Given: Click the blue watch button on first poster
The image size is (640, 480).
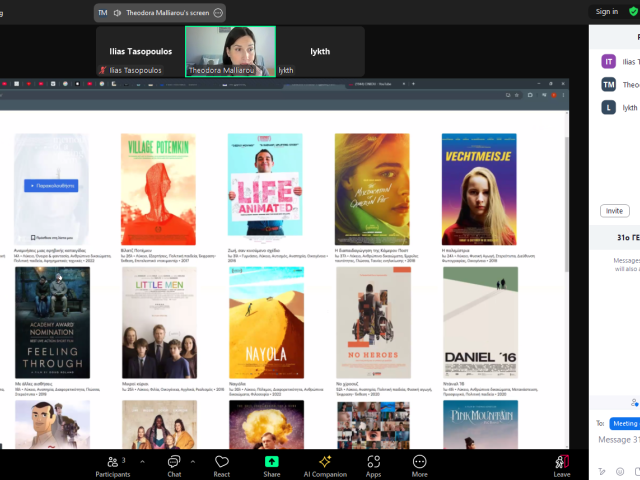Looking at the screenshot, I should (x=51, y=186).
